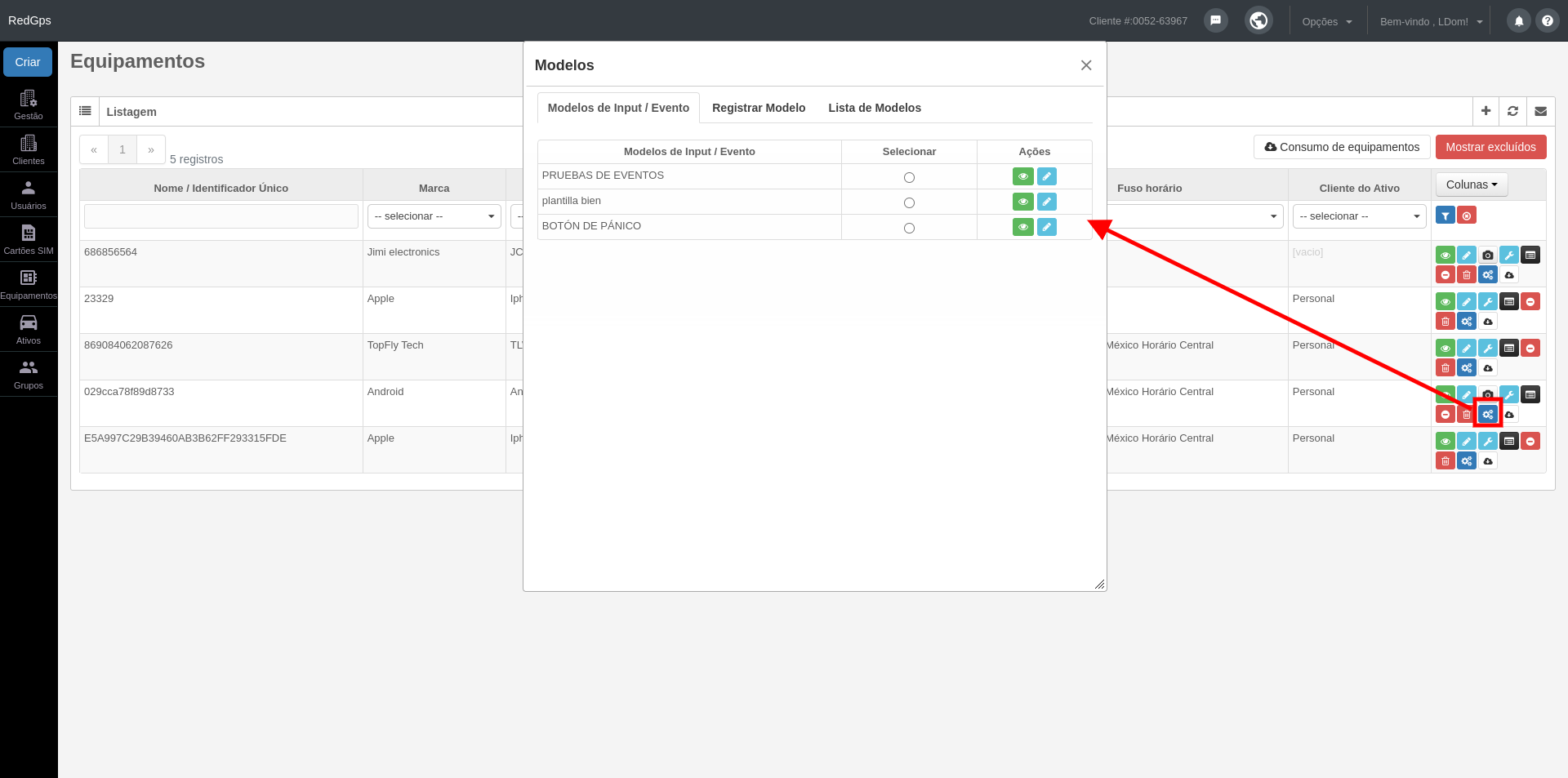View the plantilla bien model (eye icon)

(x=1022, y=202)
